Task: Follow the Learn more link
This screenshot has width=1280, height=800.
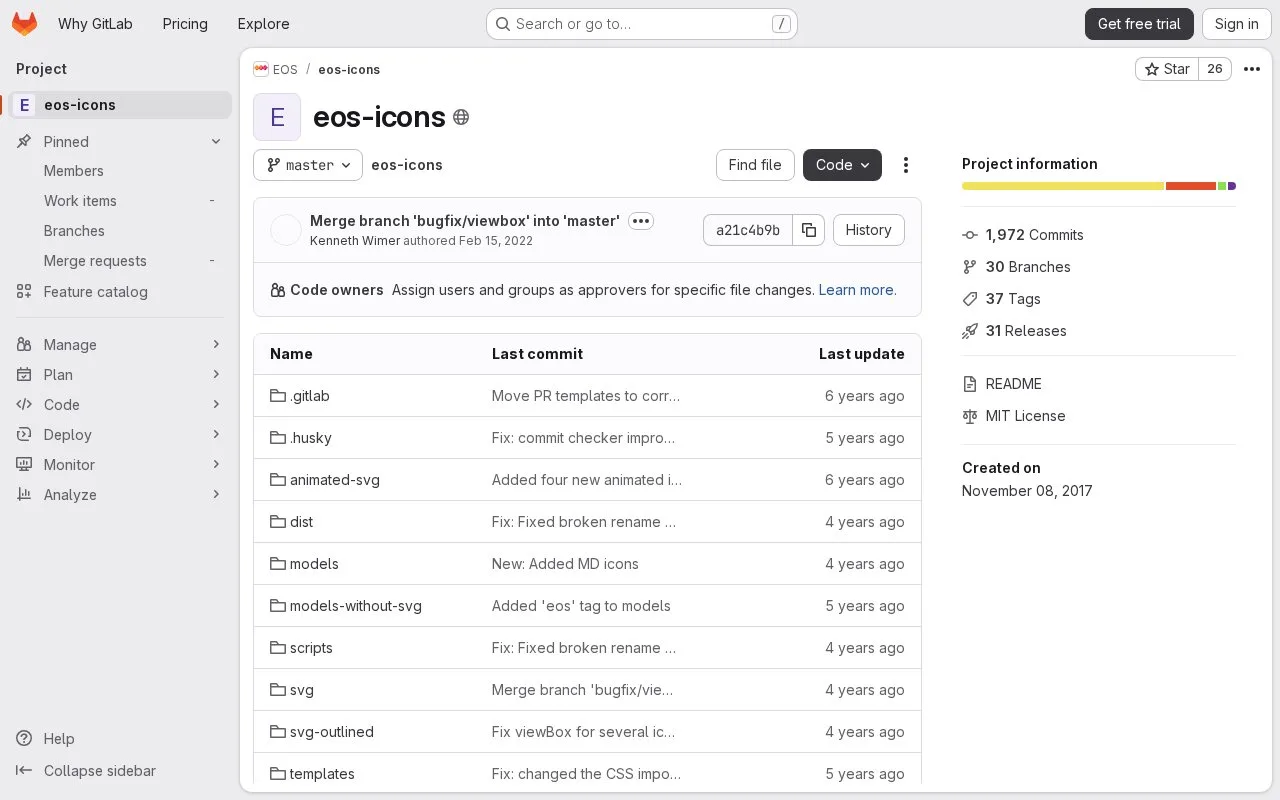Action: (857, 290)
